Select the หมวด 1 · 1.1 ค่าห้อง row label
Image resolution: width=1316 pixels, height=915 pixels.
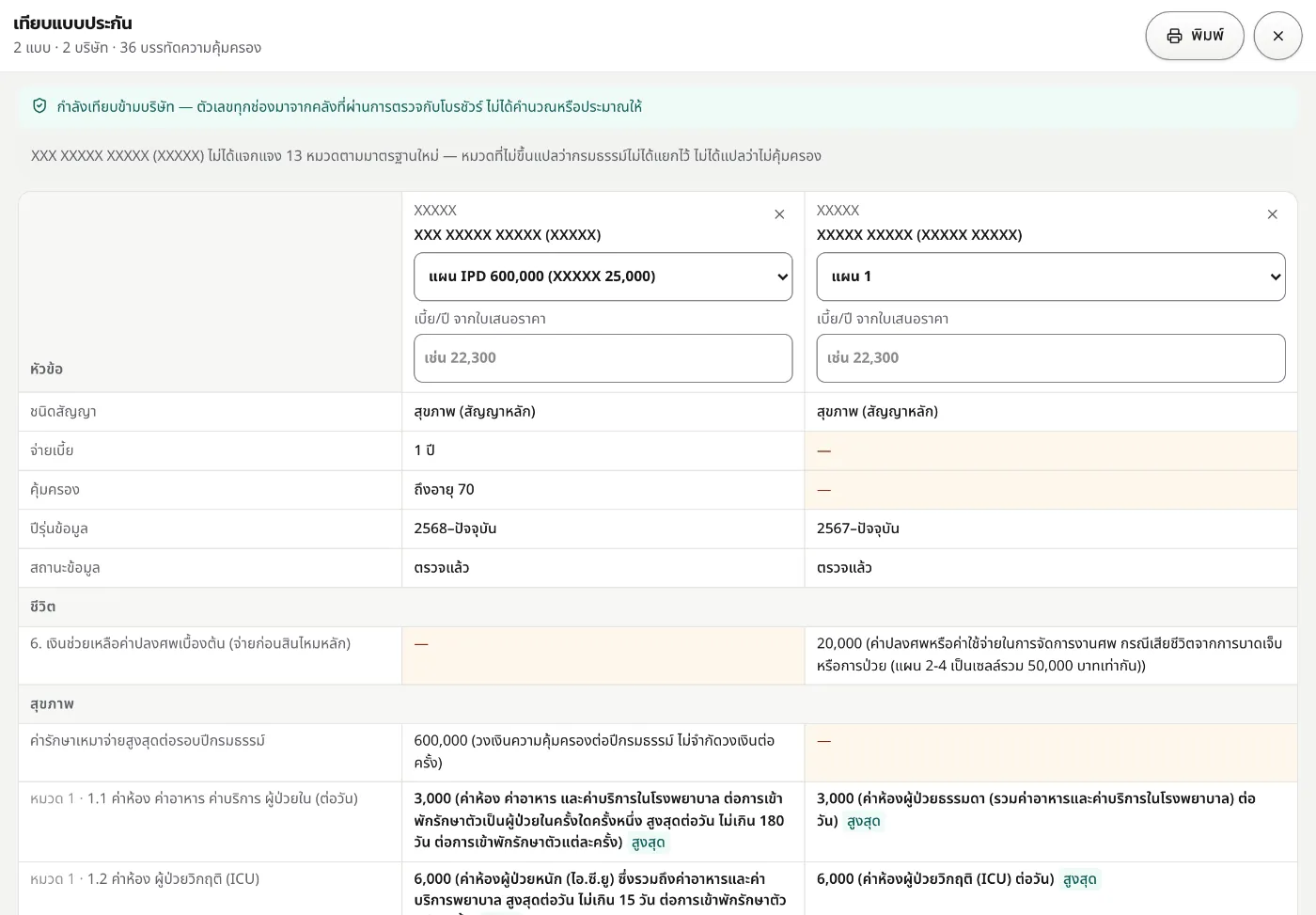194,799
